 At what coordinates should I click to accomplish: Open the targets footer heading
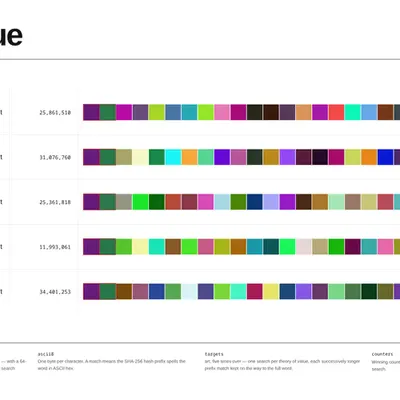pyautogui.click(x=214, y=354)
